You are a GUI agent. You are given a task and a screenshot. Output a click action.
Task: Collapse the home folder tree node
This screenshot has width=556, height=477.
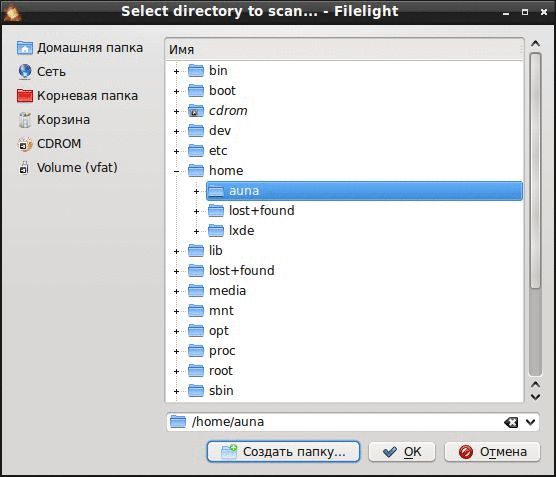point(176,172)
